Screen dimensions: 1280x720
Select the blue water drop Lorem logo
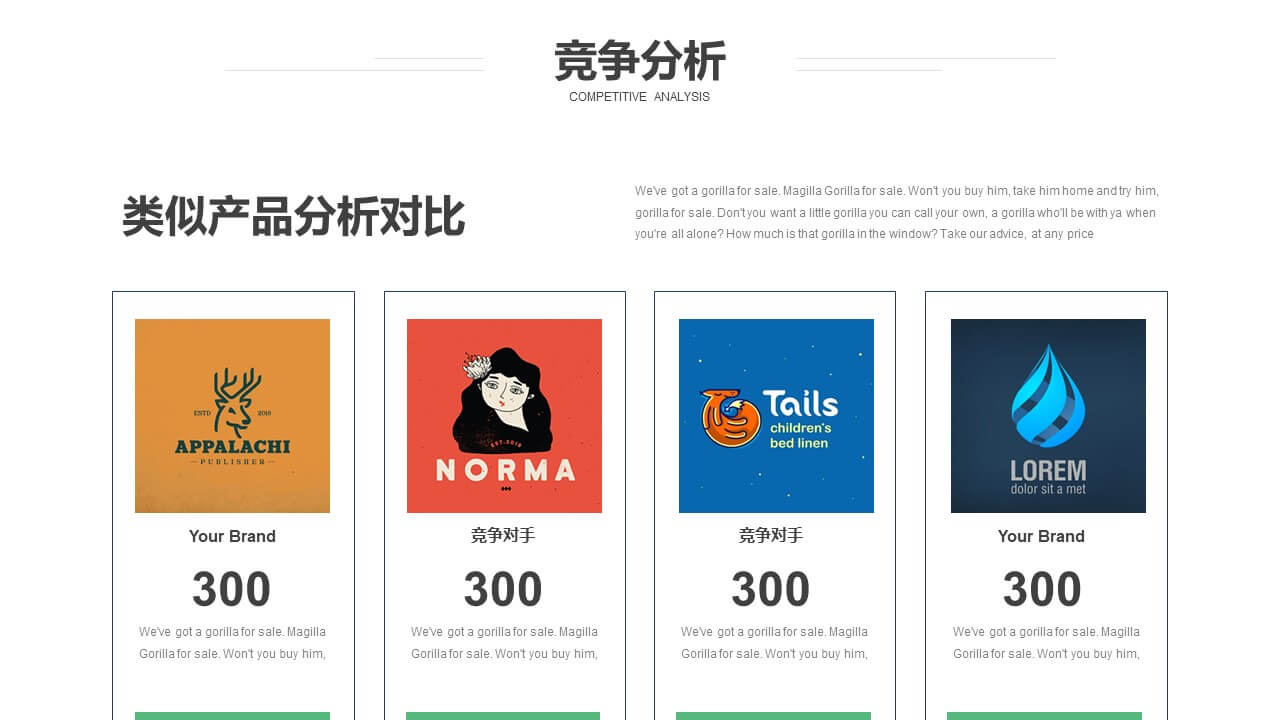(x=1048, y=416)
